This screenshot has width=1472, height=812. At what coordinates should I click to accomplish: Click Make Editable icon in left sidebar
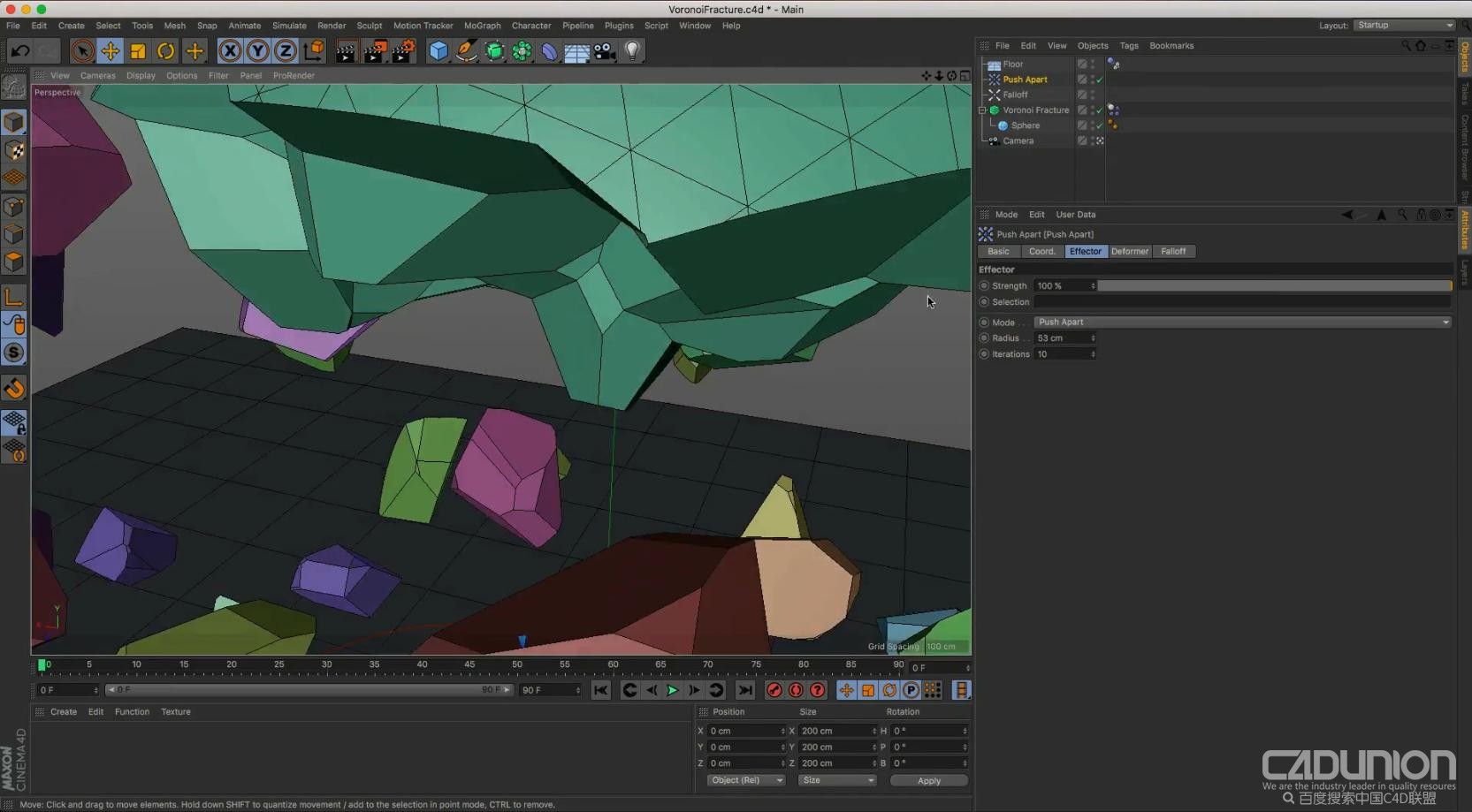tap(14, 87)
